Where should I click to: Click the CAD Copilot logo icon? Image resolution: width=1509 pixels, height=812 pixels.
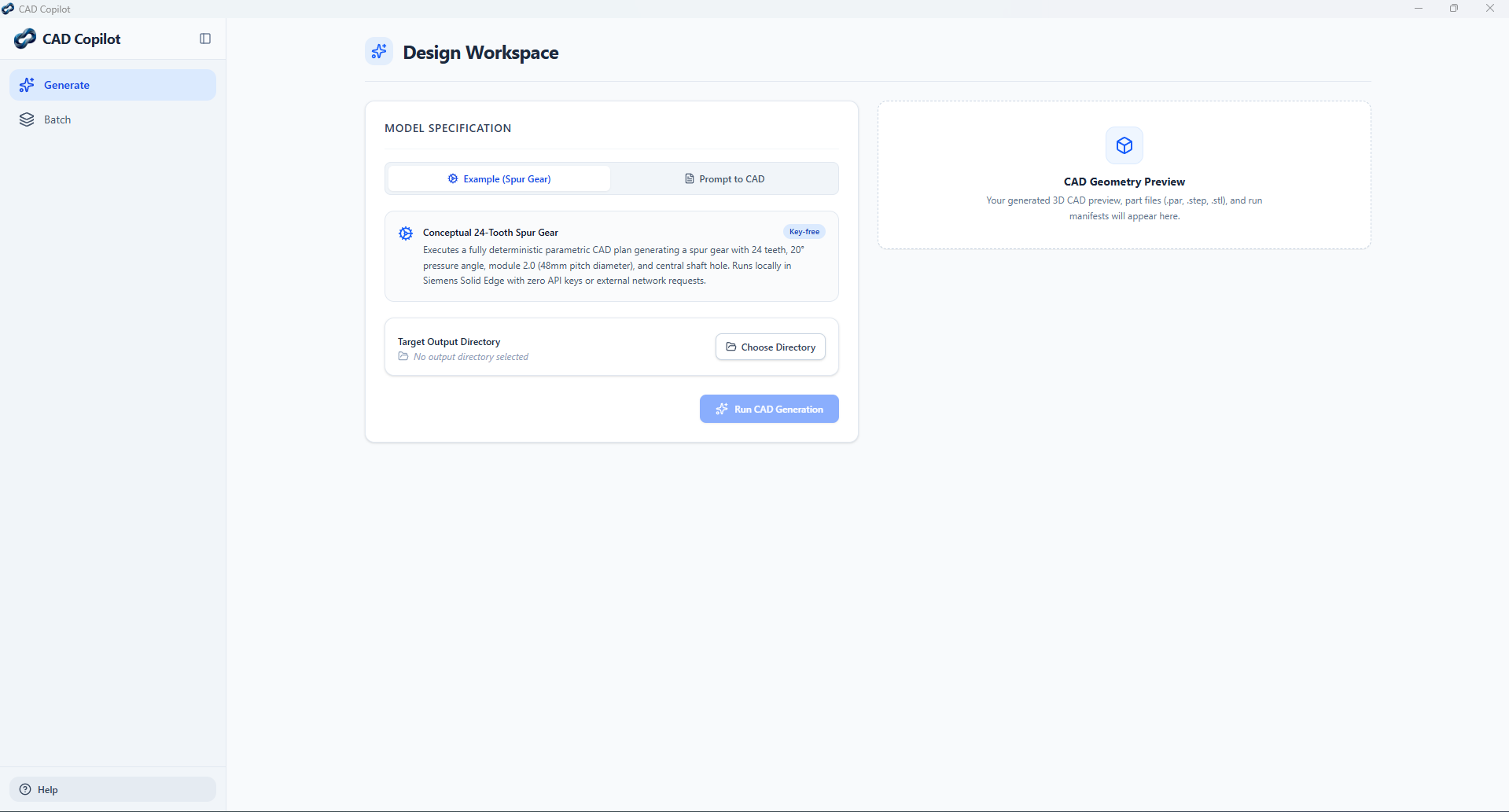point(25,39)
